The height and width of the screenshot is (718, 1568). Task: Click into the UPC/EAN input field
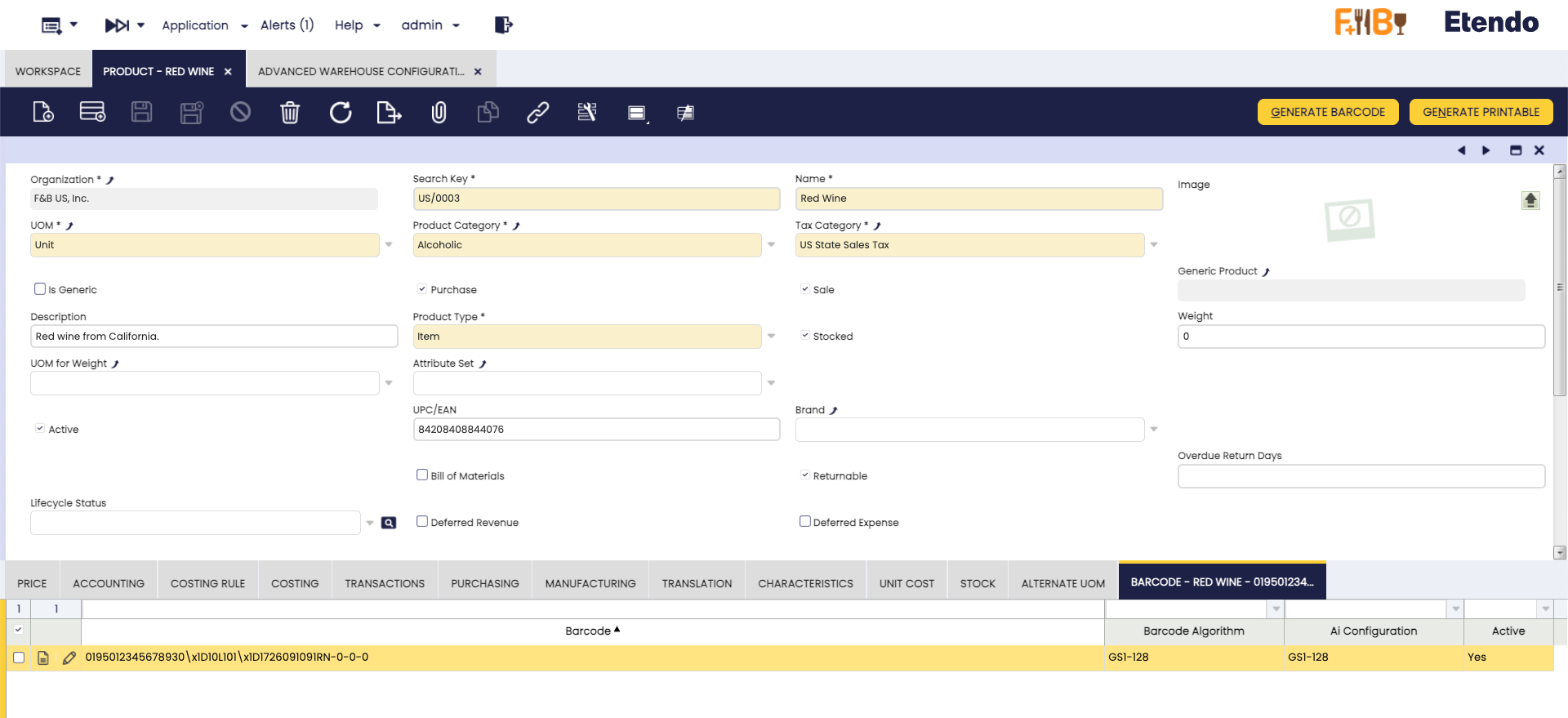coord(596,430)
